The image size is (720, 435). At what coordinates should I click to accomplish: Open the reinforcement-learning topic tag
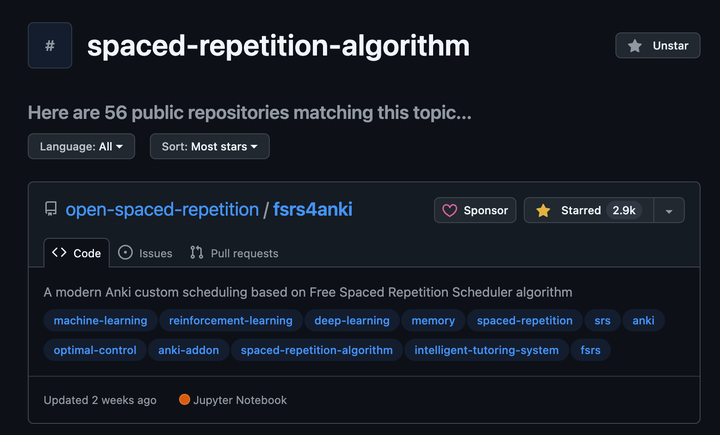tap(231, 321)
